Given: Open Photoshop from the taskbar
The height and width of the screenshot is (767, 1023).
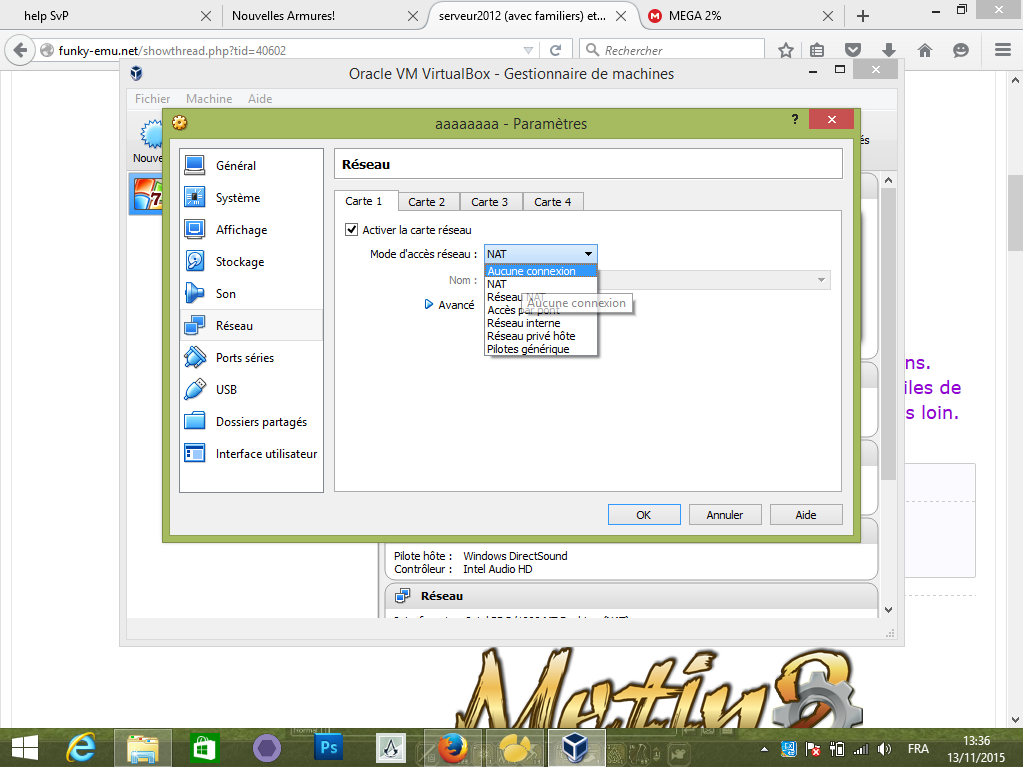Looking at the screenshot, I should tap(328, 747).
